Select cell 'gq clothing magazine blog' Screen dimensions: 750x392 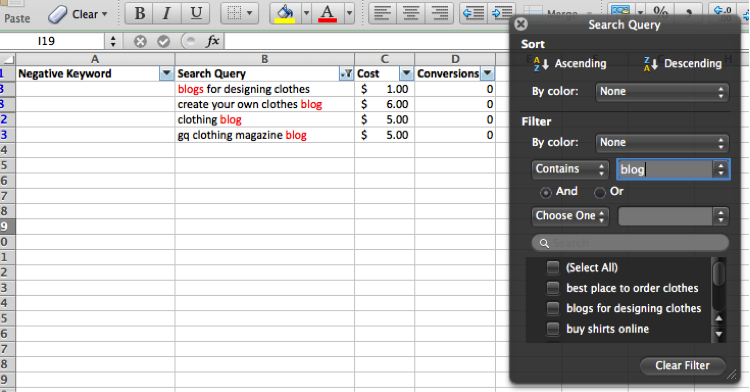pyautogui.click(x=265, y=135)
